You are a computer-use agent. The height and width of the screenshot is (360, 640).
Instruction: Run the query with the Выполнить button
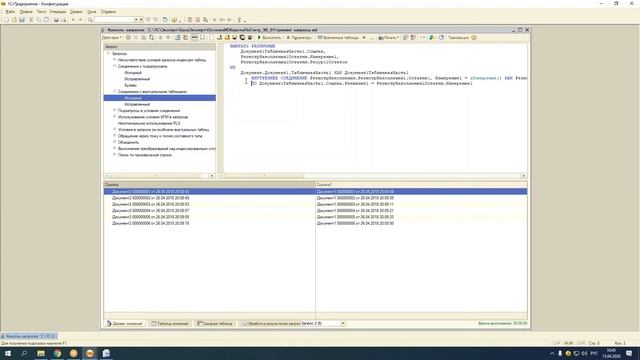269,38
